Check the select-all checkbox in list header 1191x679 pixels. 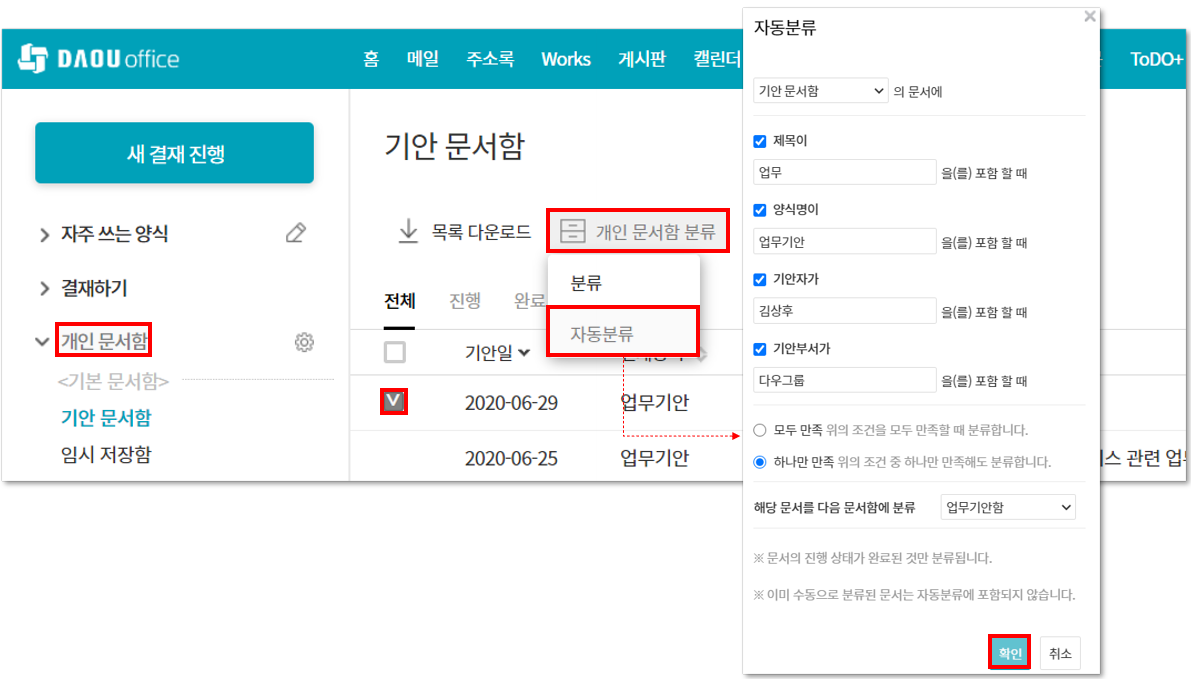tap(395, 352)
